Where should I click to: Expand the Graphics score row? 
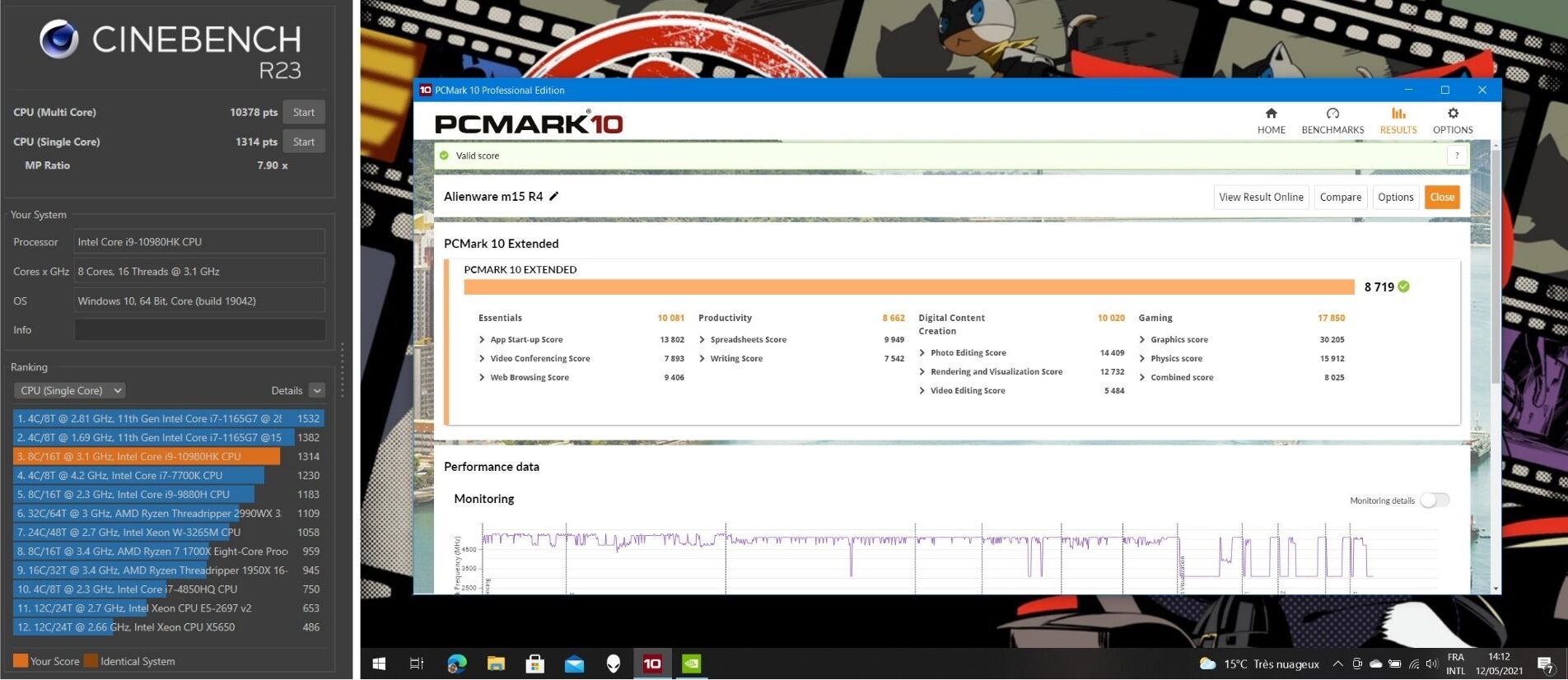click(x=1142, y=339)
